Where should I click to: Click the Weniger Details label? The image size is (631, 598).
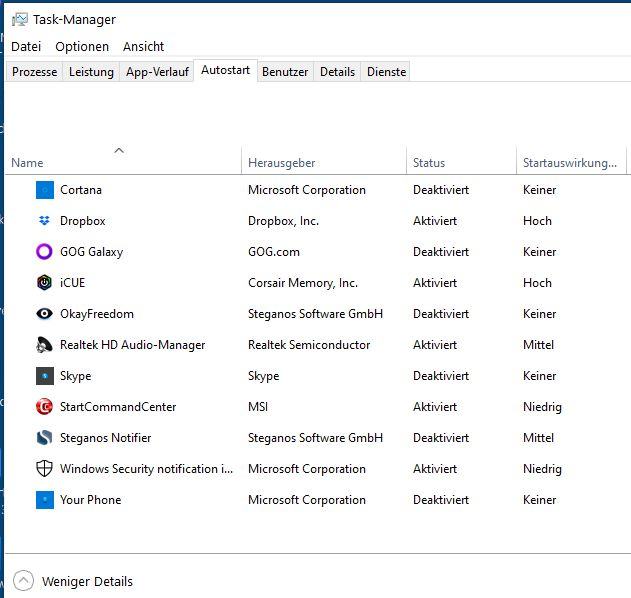(x=87, y=582)
